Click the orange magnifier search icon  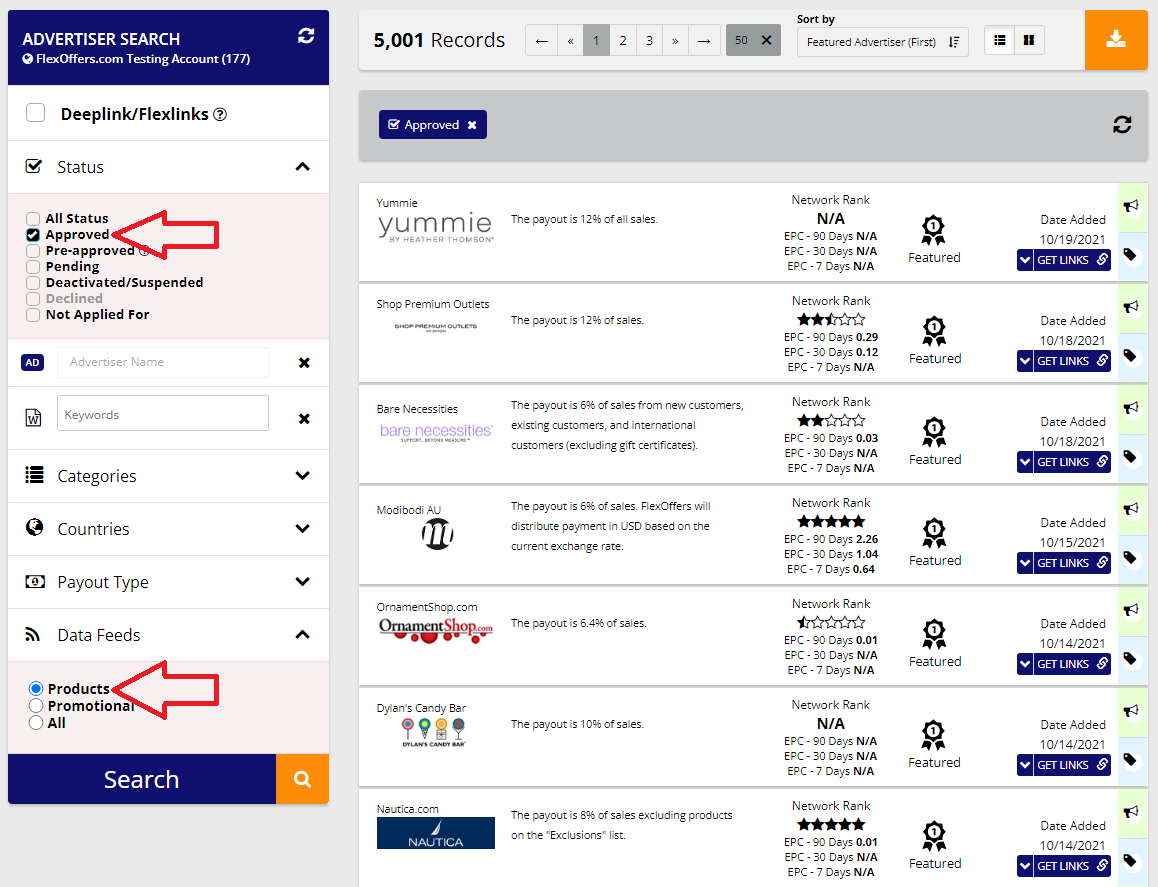pyautogui.click(x=302, y=779)
